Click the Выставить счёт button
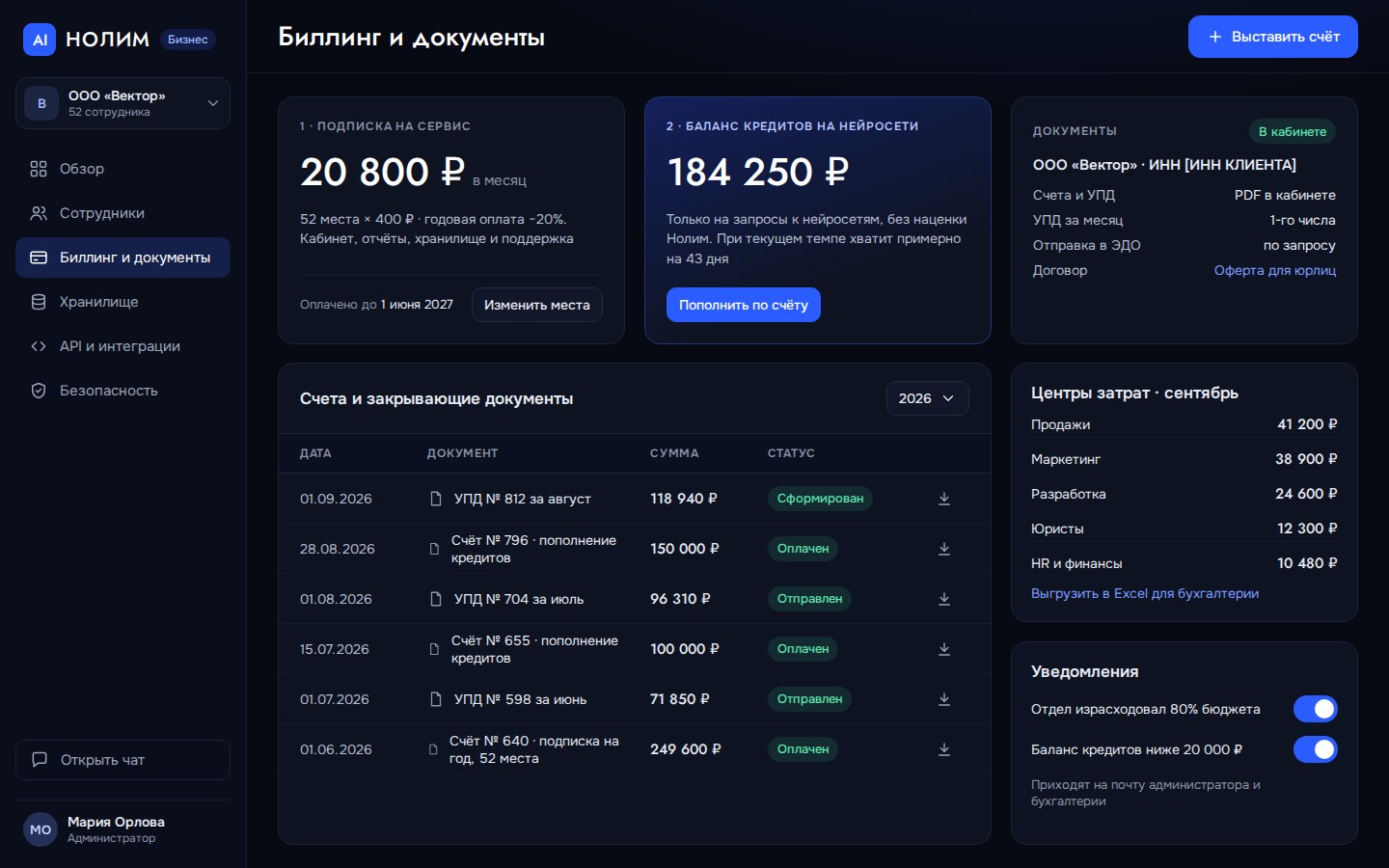This screenshot has height=868, width=1389. point(1272,37)
